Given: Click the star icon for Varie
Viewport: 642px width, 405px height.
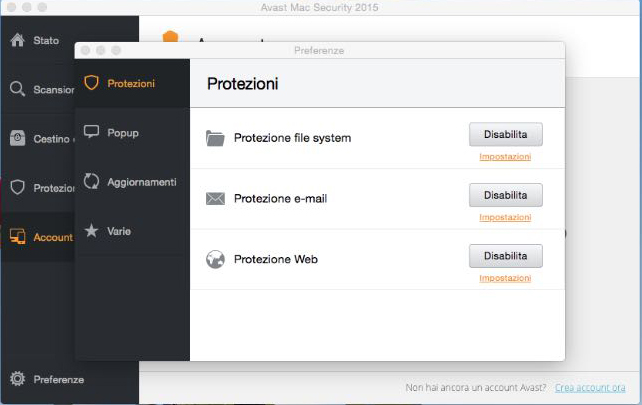Looking at the screenshot, I should (x=92, y=231).
